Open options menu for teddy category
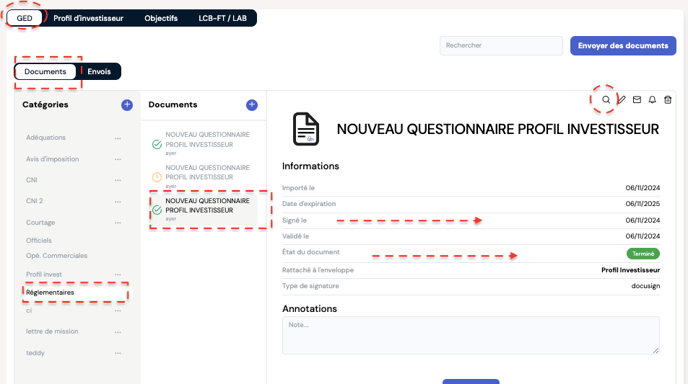 coord(118,353)
